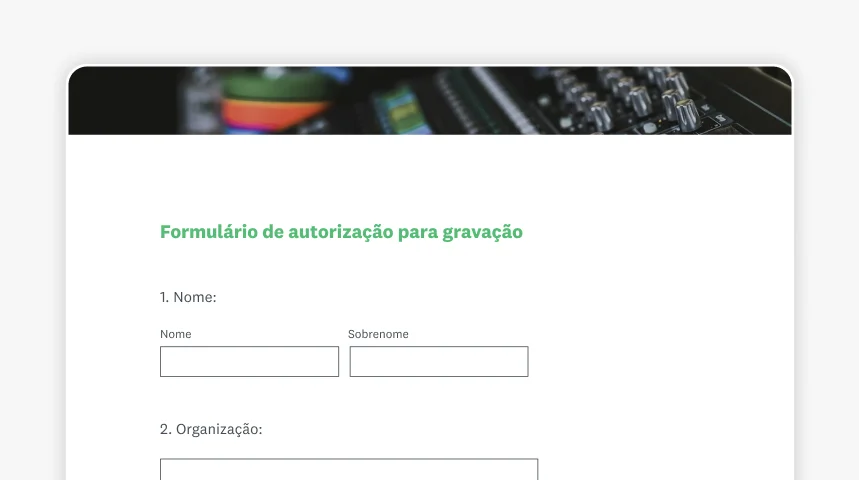The height and width of the screenshot is (480, 859).
Task: Click the word 'Formulário' in the title
Action: point(209,232)
